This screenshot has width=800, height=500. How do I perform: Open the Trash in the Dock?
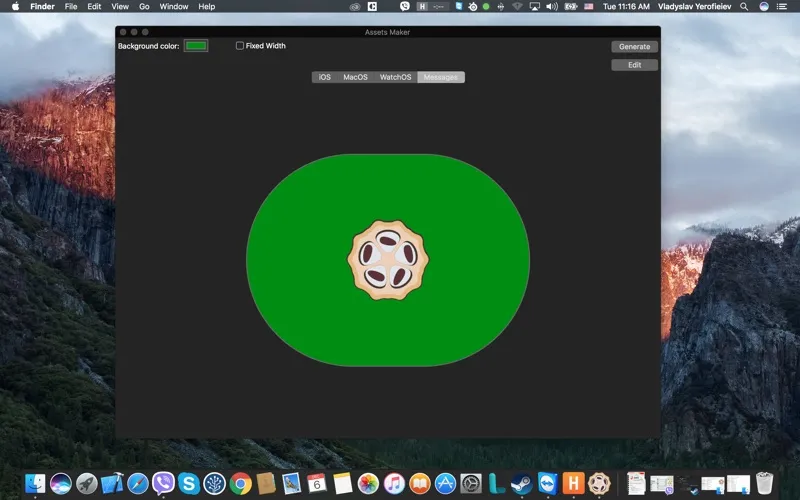tap(765, 484)
